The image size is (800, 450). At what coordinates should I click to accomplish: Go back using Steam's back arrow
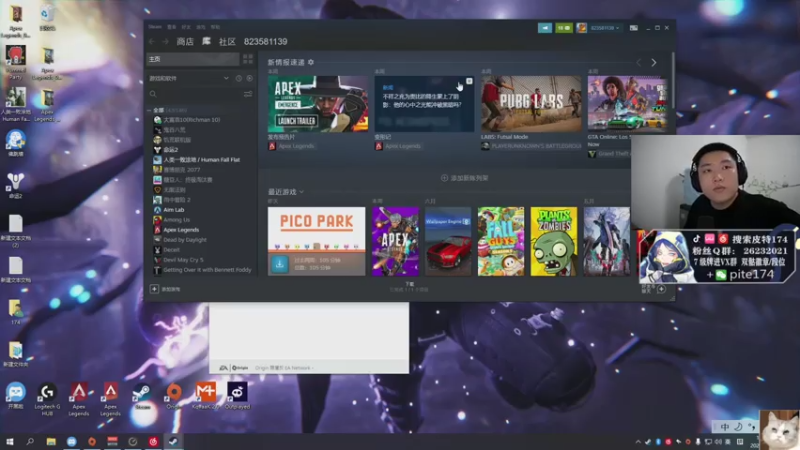(152, 42)
